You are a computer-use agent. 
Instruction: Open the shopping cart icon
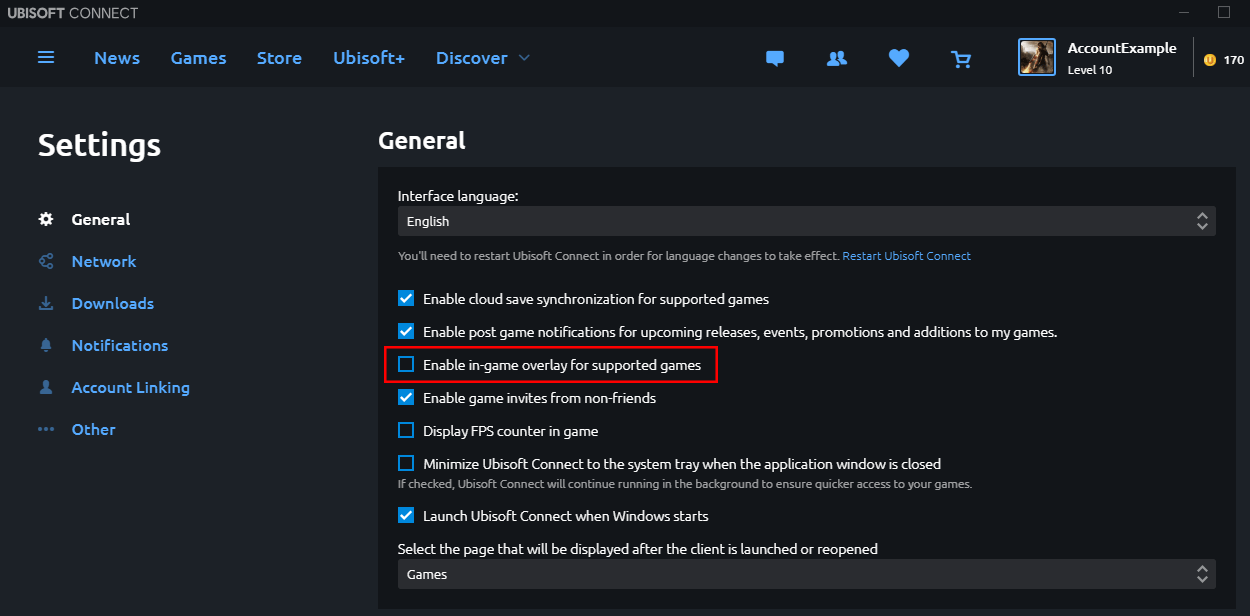(x=961, y=59)
